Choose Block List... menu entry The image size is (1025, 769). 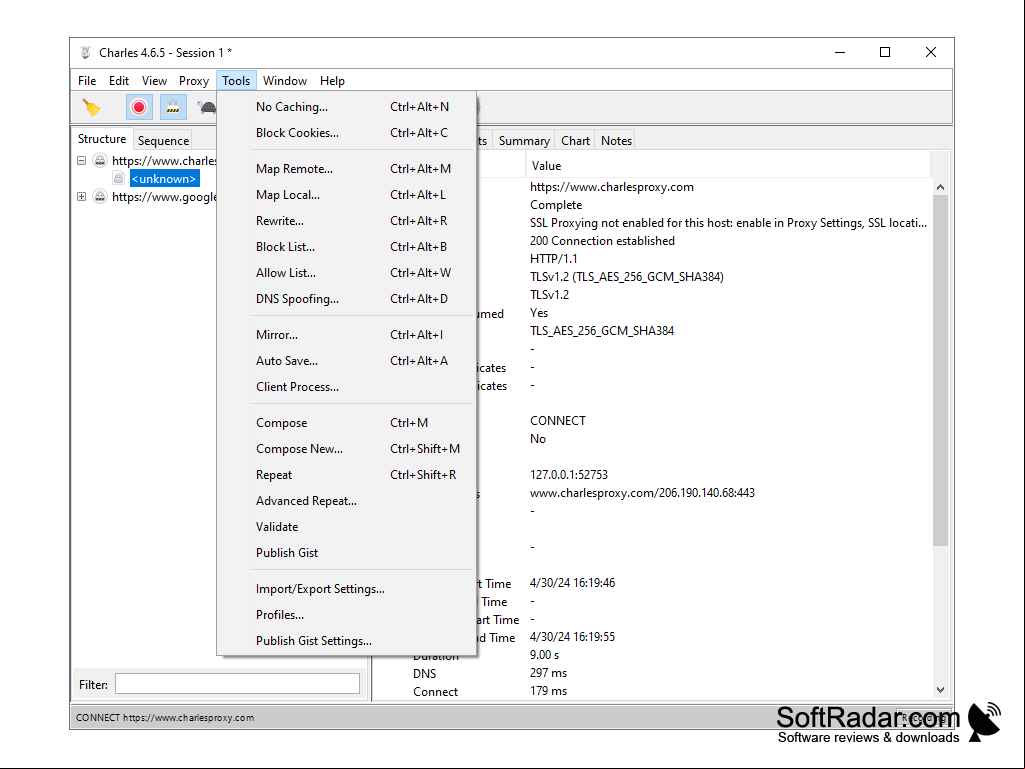click(346, 247)
